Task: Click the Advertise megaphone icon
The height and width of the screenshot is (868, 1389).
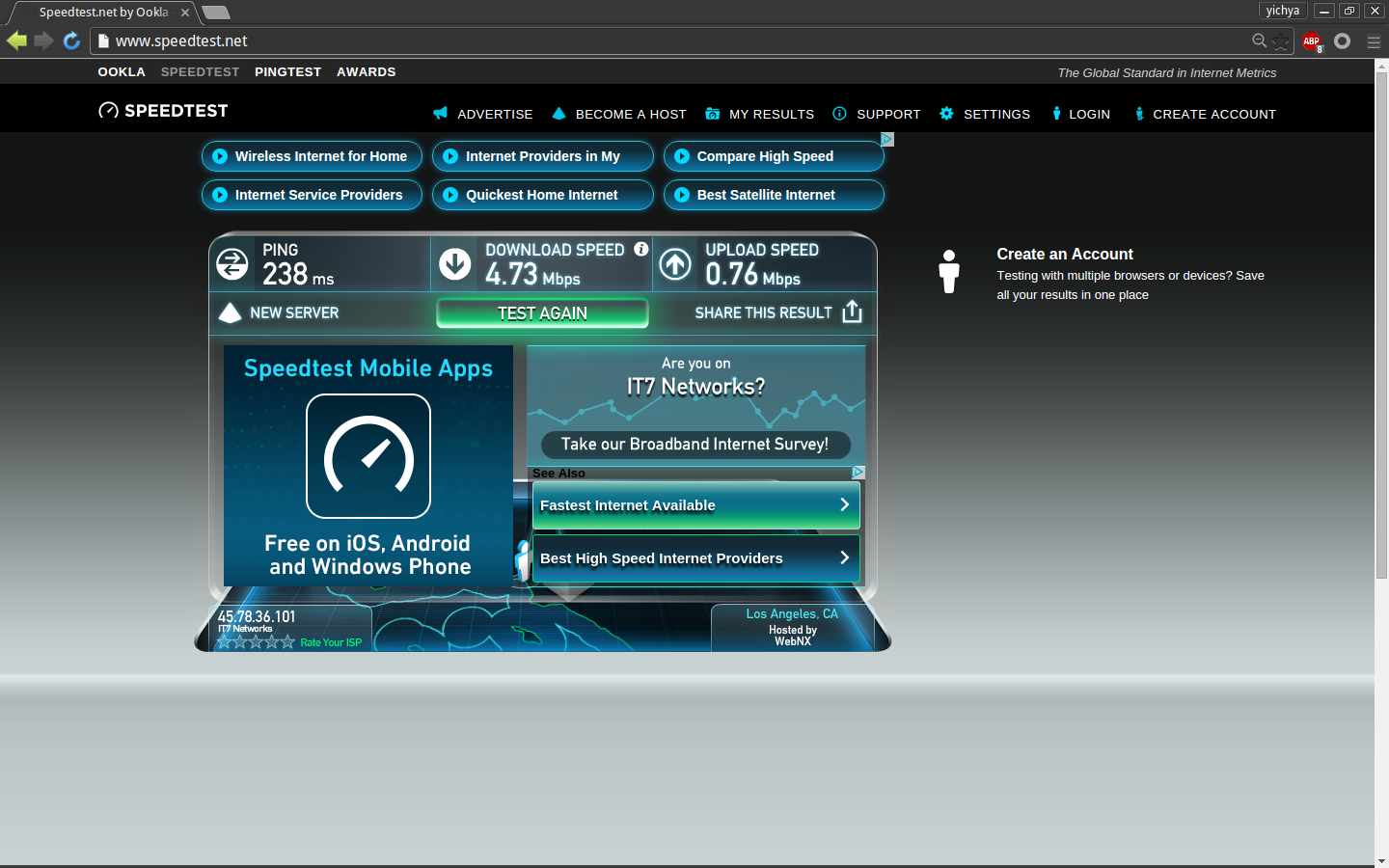Action: click(440, 113)
